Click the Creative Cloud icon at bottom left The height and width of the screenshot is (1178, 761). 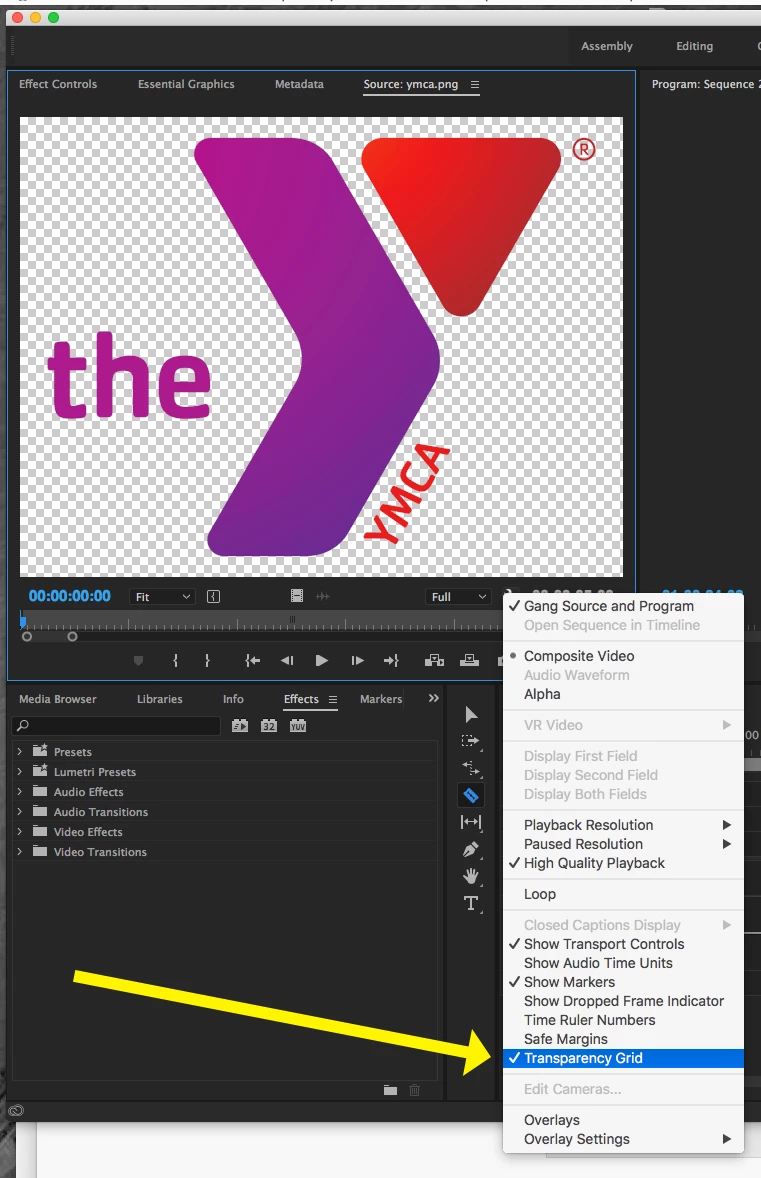click(16, 1110)
